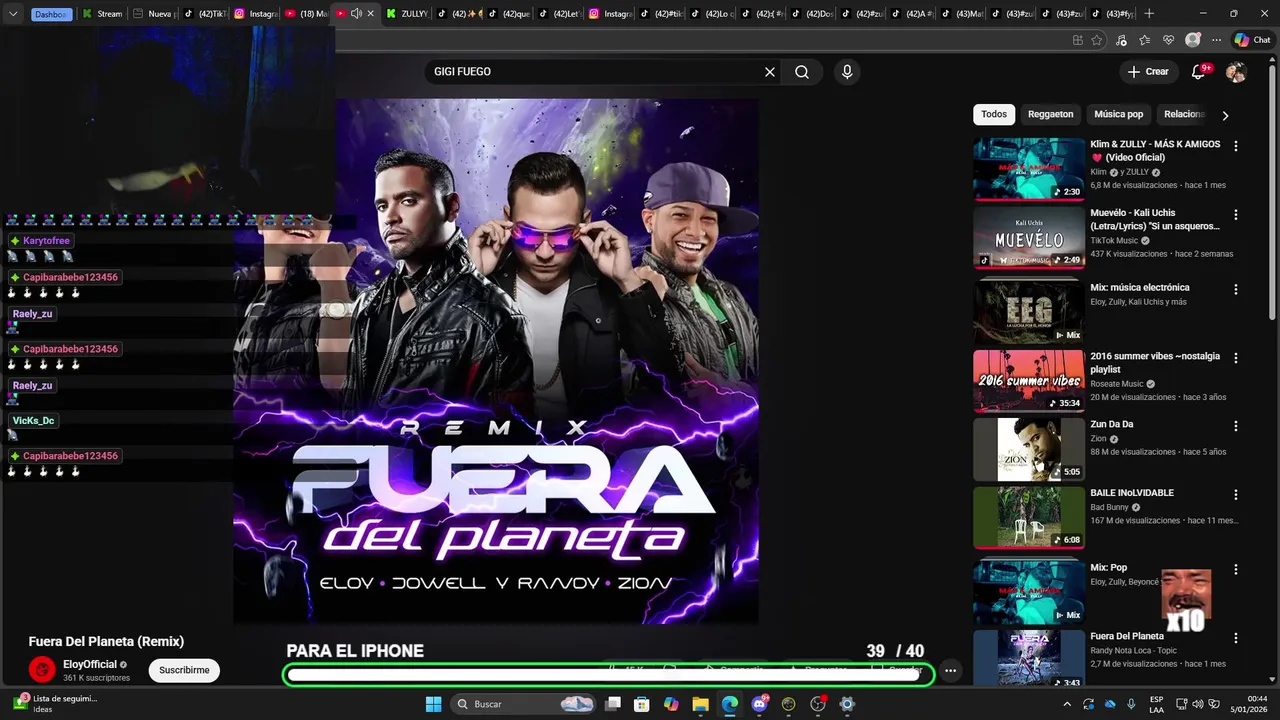This screenshot has width=1280, height=720.
Task: Open options for BAILE INoLVIDABLE video
Action: [1236, 495]
